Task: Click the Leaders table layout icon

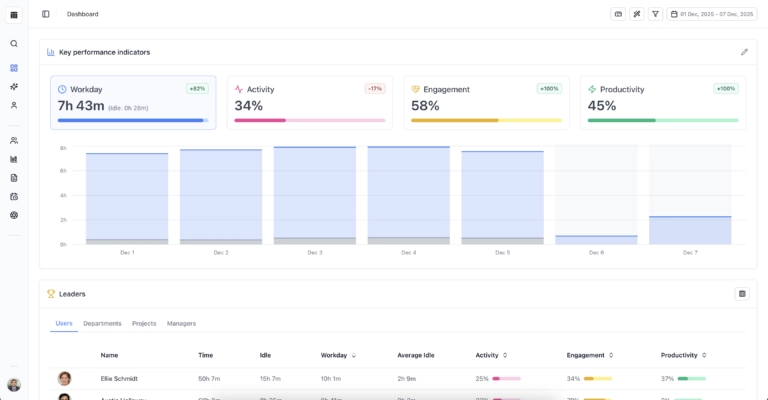Action: (742, 294)
